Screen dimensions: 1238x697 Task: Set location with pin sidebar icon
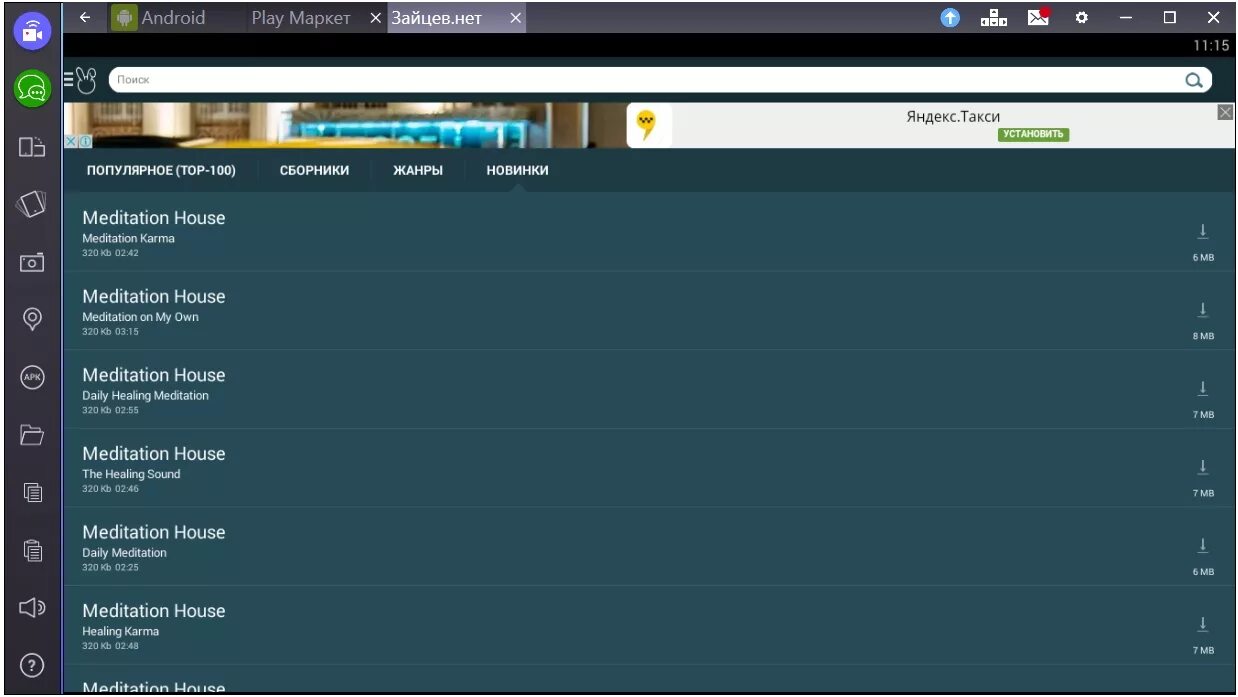click(x=32, y=319)
